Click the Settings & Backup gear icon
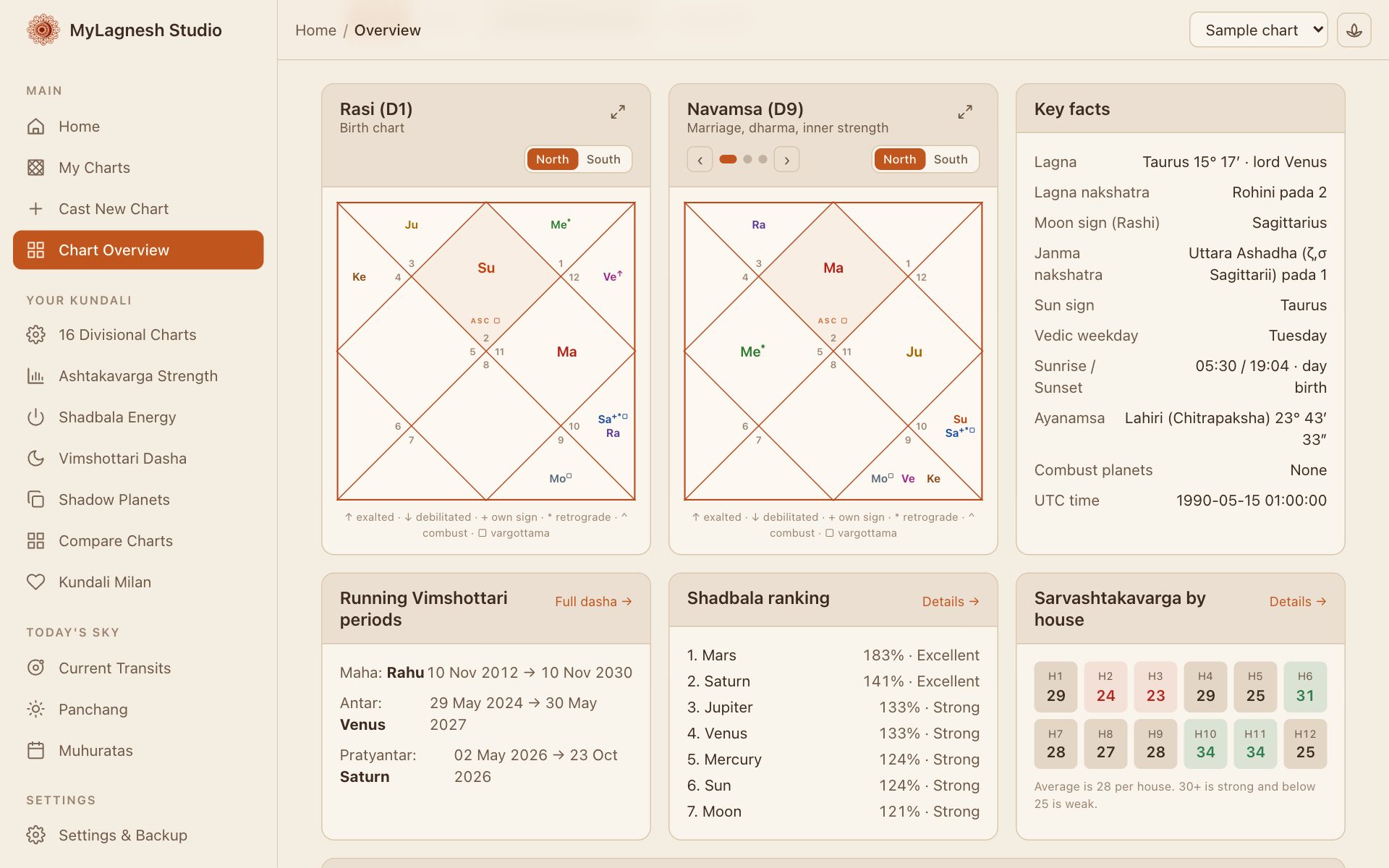The image size is (1389, 868). (x=35, y=835)
